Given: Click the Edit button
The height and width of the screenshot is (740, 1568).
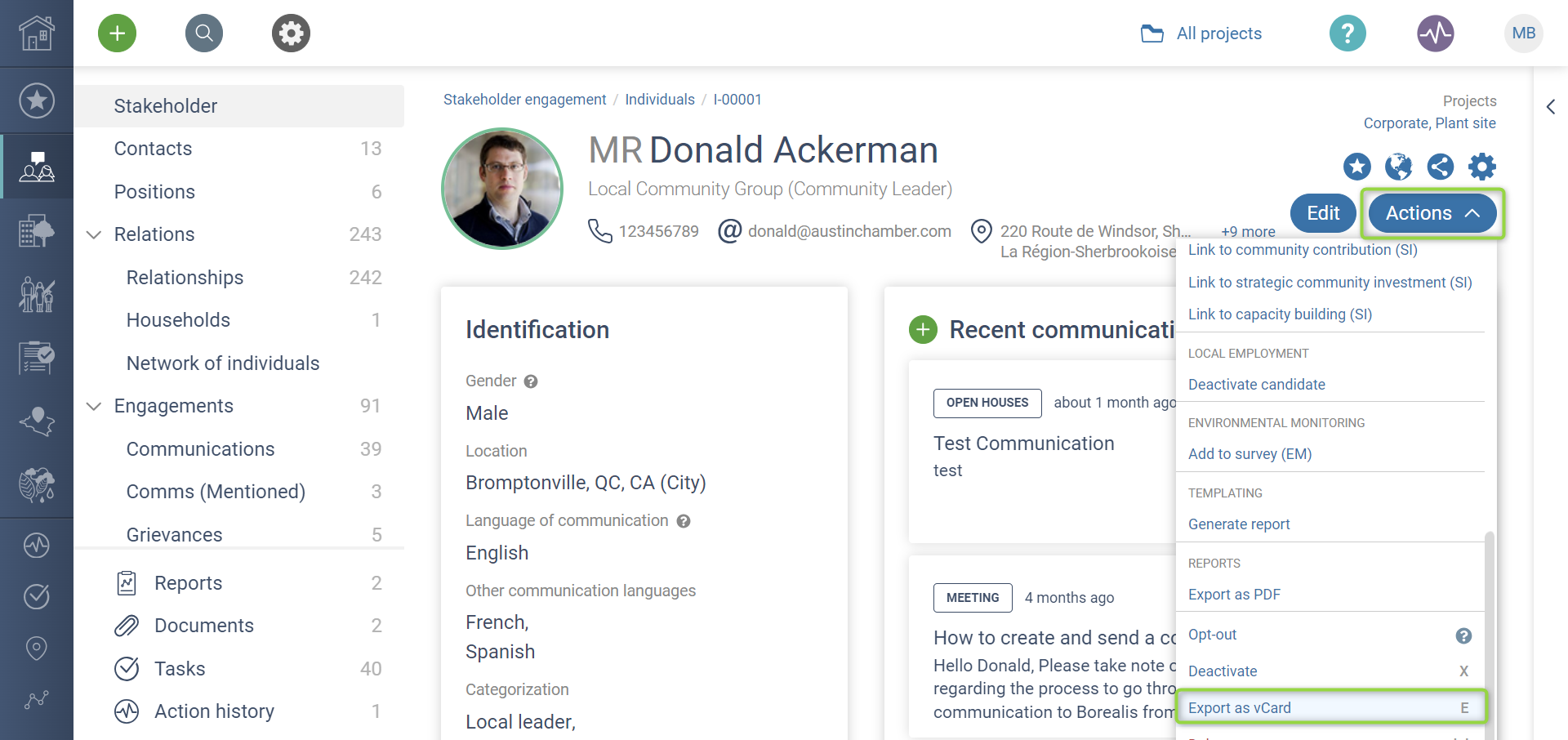Looking at the screenshot, I should click(x=1323, y=213).
